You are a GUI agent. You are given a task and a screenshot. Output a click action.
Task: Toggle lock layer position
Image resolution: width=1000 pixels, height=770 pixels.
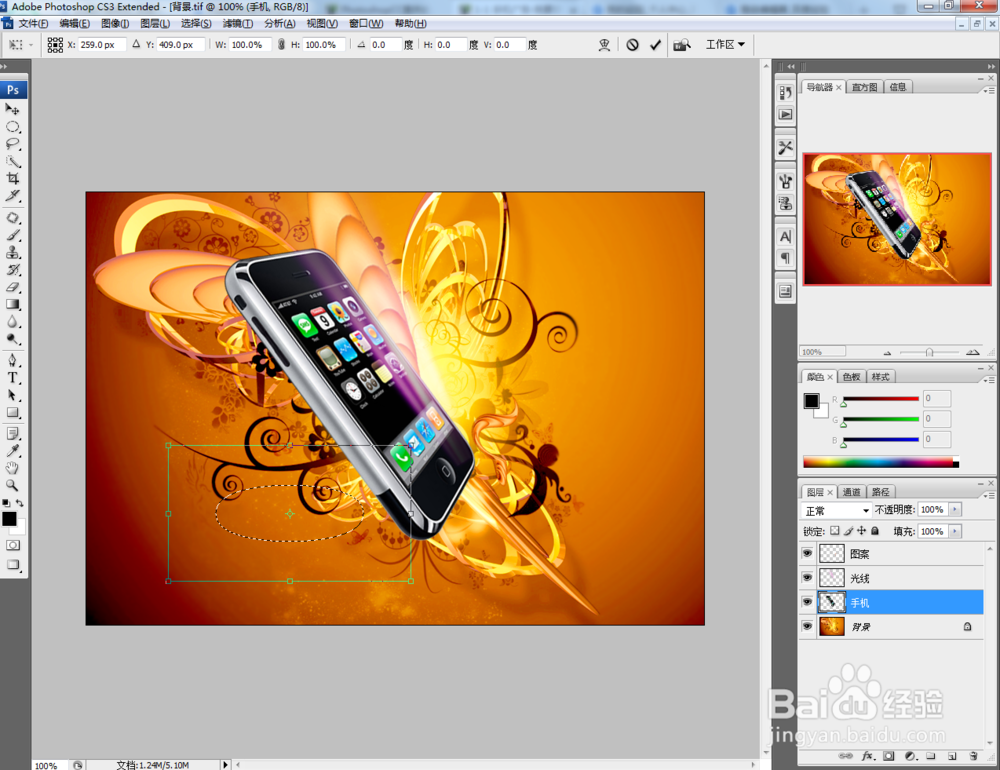(x=862, y=531)
